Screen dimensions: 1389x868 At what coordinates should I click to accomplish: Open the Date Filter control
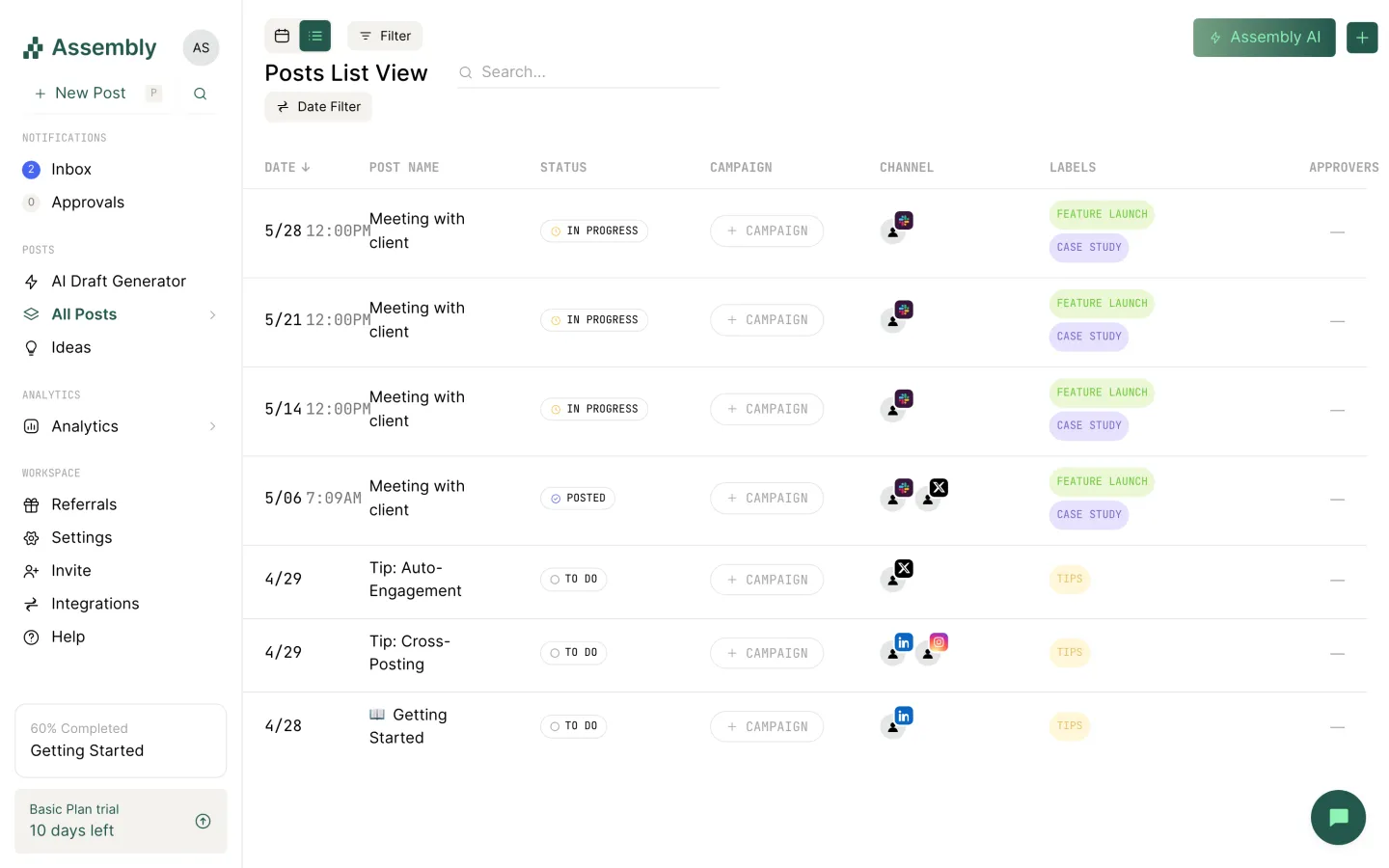click(318, 107)
